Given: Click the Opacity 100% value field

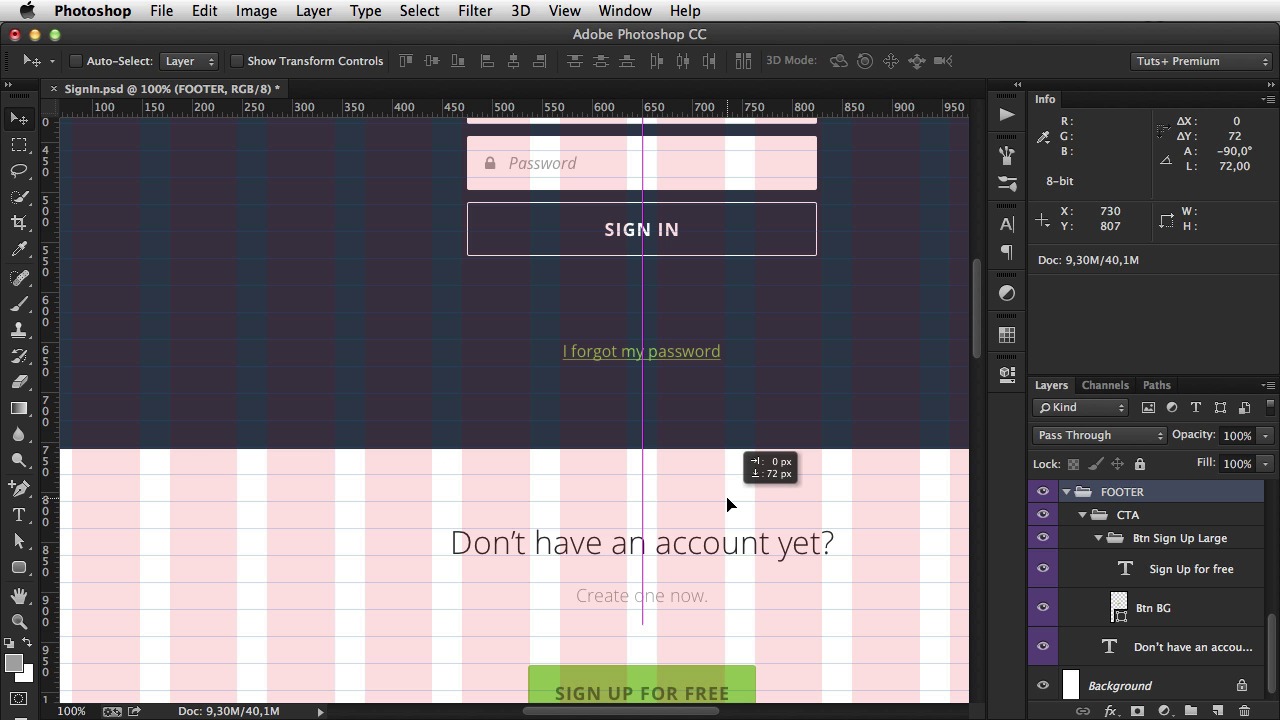Looking at the screenshot, I should pyautogui.click(x=1237, y=435).
